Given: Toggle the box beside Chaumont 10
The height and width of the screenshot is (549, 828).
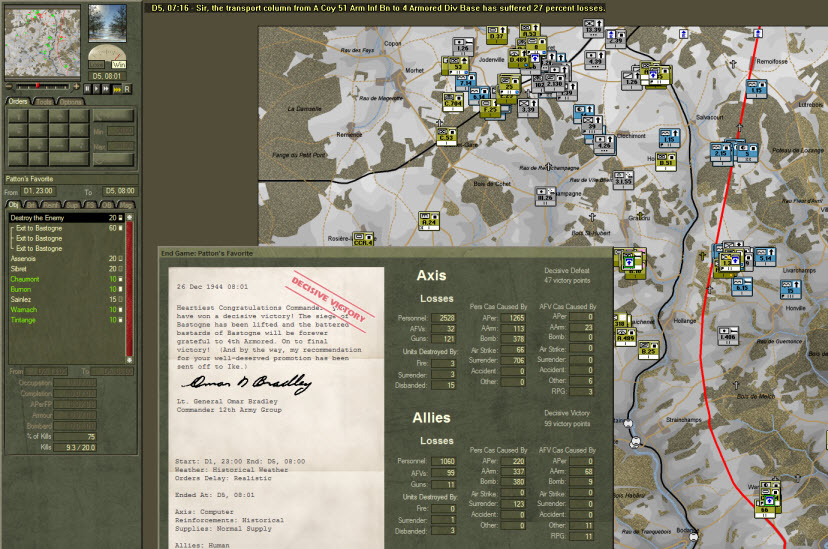Looking at the screenshot, I should tap(120, 279).
